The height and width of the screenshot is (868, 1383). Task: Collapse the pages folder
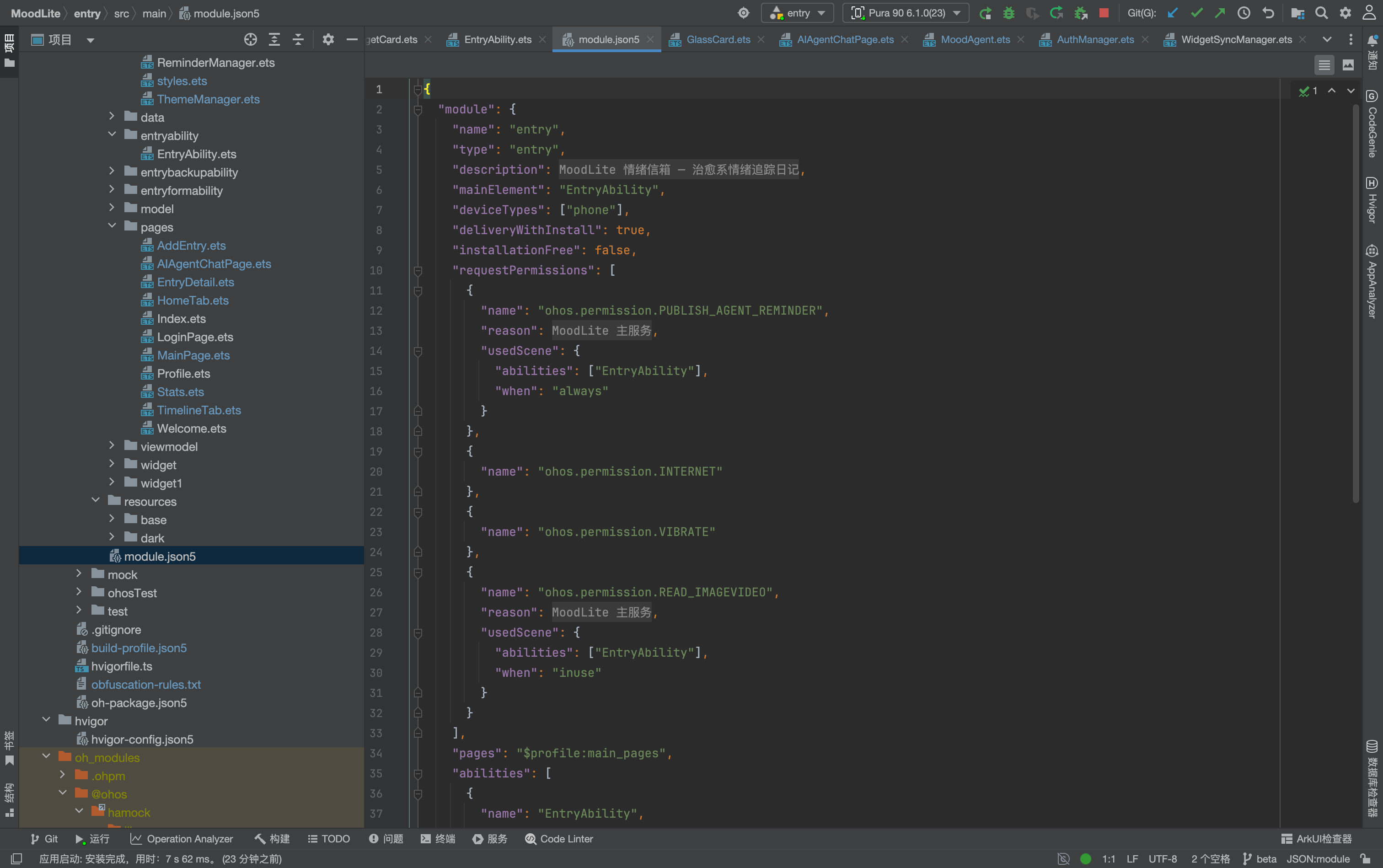coord(112,227)
